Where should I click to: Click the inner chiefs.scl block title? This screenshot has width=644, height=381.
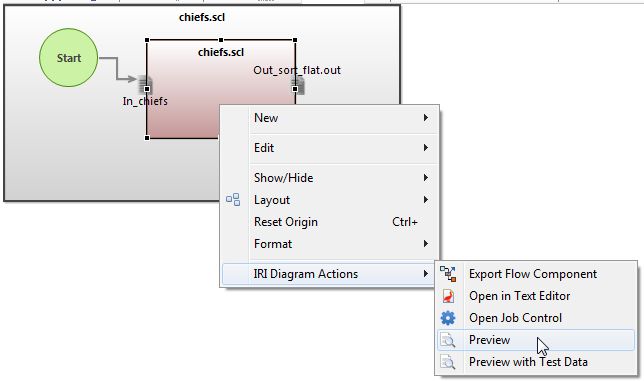click(x=221, y=53)
